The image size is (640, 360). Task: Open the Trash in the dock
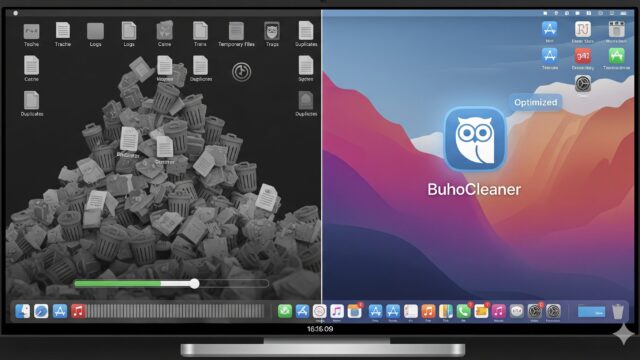click(x=618, y=311)
